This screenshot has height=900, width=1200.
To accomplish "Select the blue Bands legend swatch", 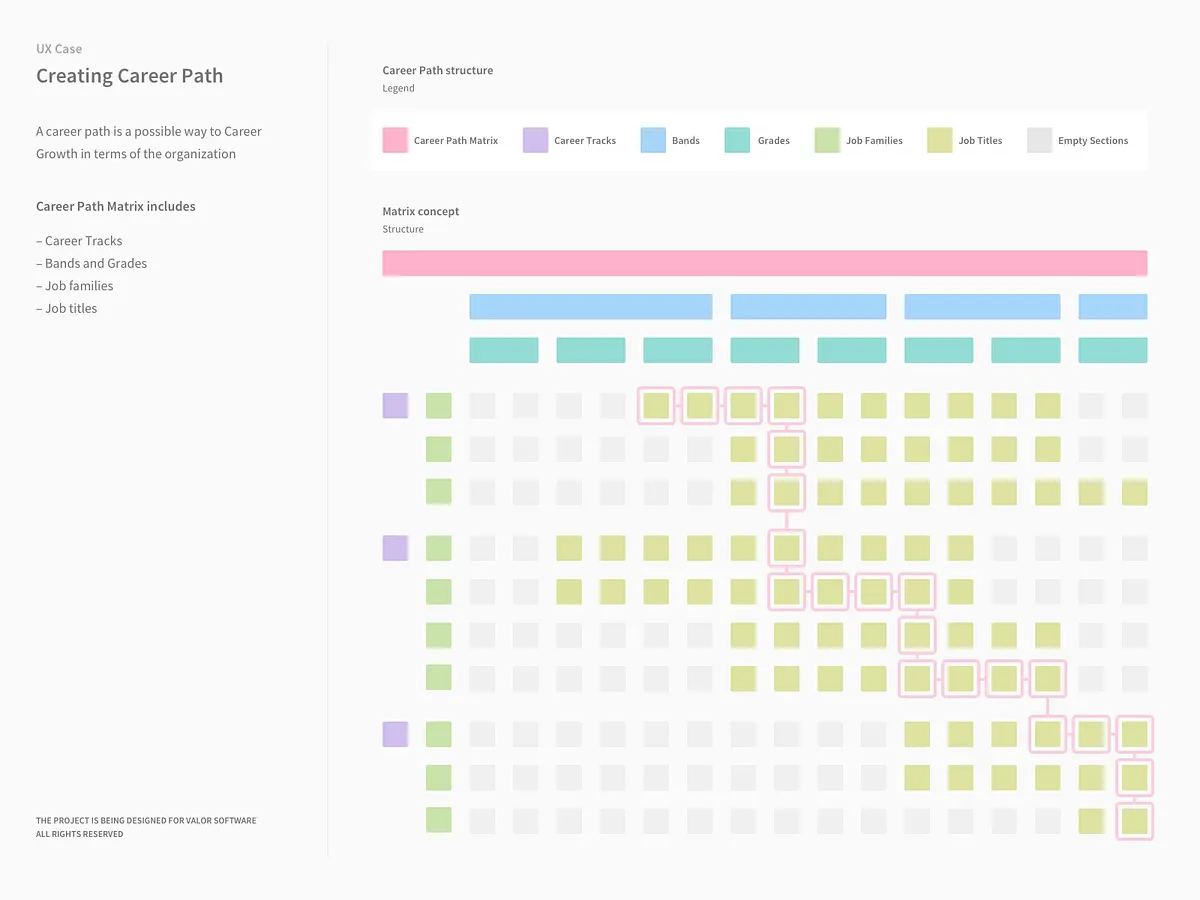I will pos(653,140).
